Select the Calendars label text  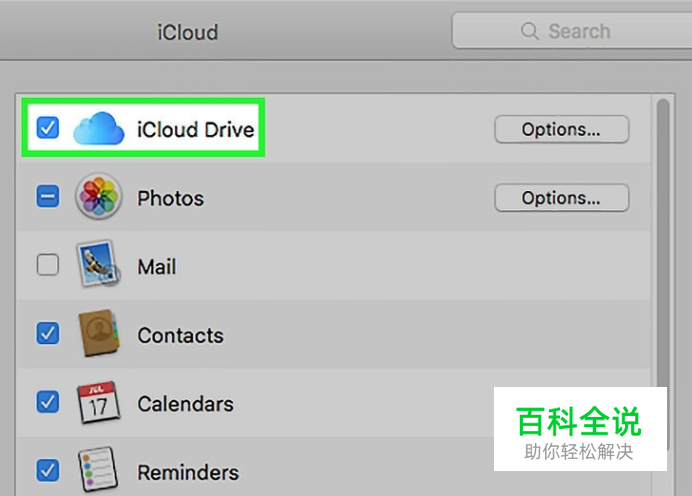[x=185, y=404]
